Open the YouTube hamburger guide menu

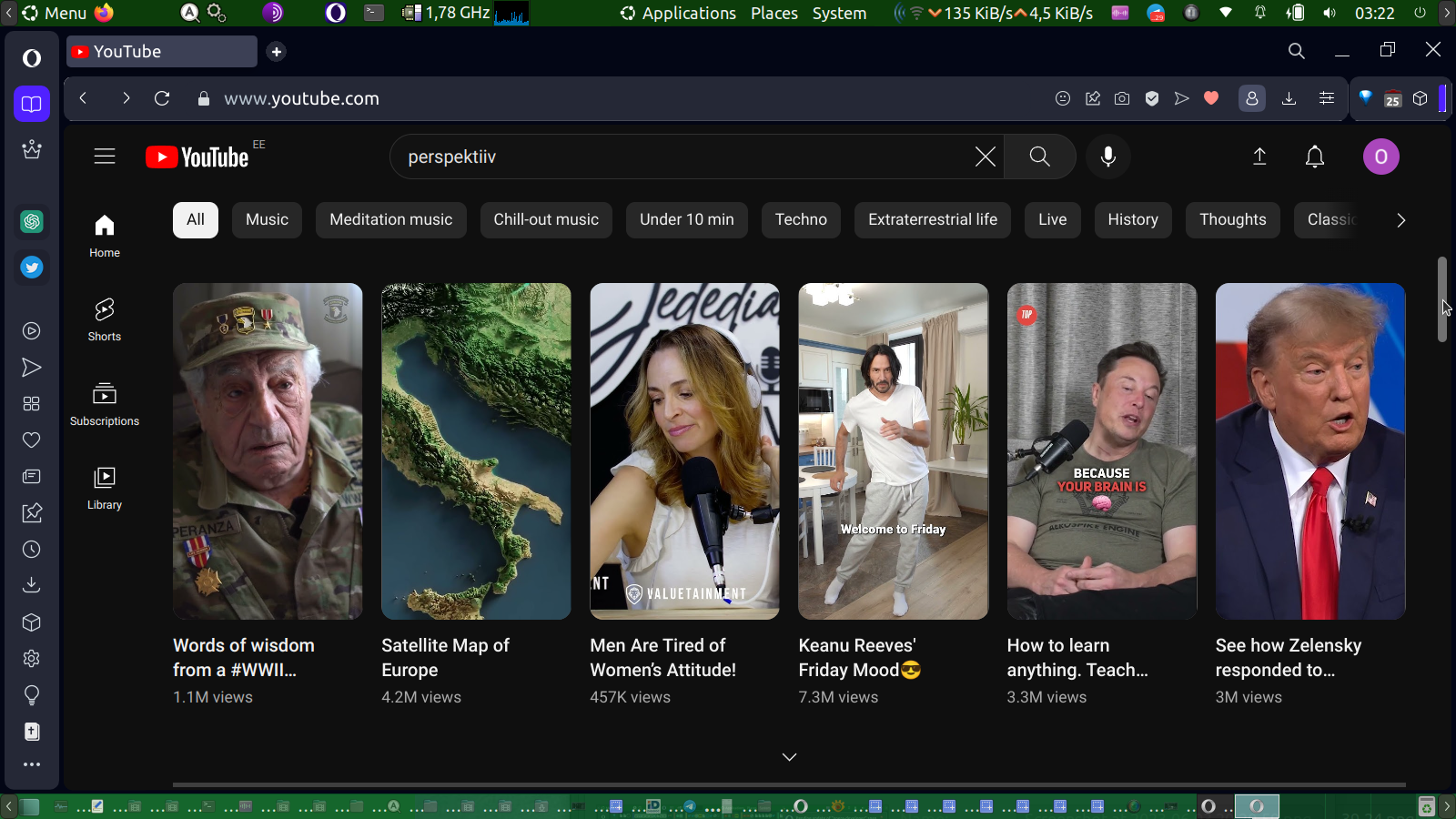(x=105, y=157)
